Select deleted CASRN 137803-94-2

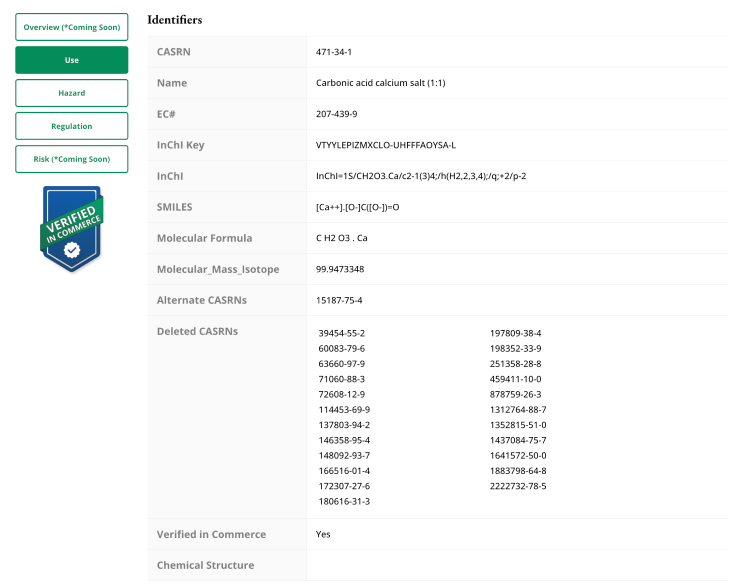(344, 425)
